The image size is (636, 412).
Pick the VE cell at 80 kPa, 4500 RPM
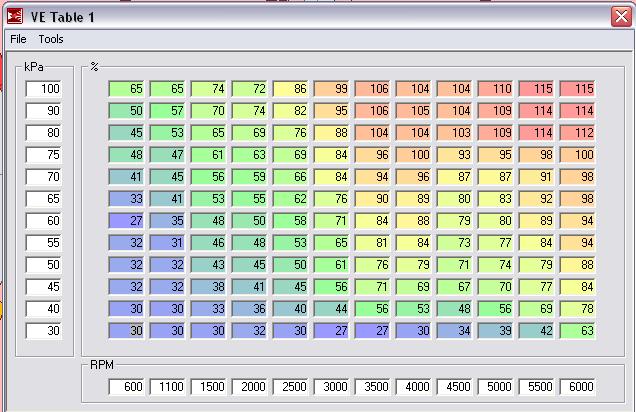455,133
